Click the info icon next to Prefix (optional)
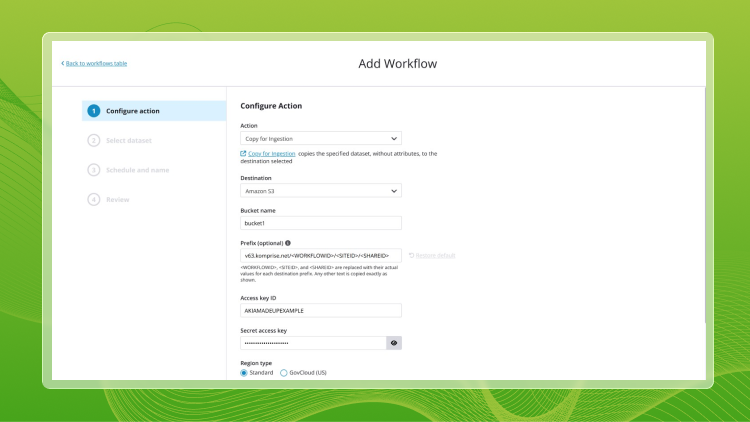 click(x=288, y=242)
